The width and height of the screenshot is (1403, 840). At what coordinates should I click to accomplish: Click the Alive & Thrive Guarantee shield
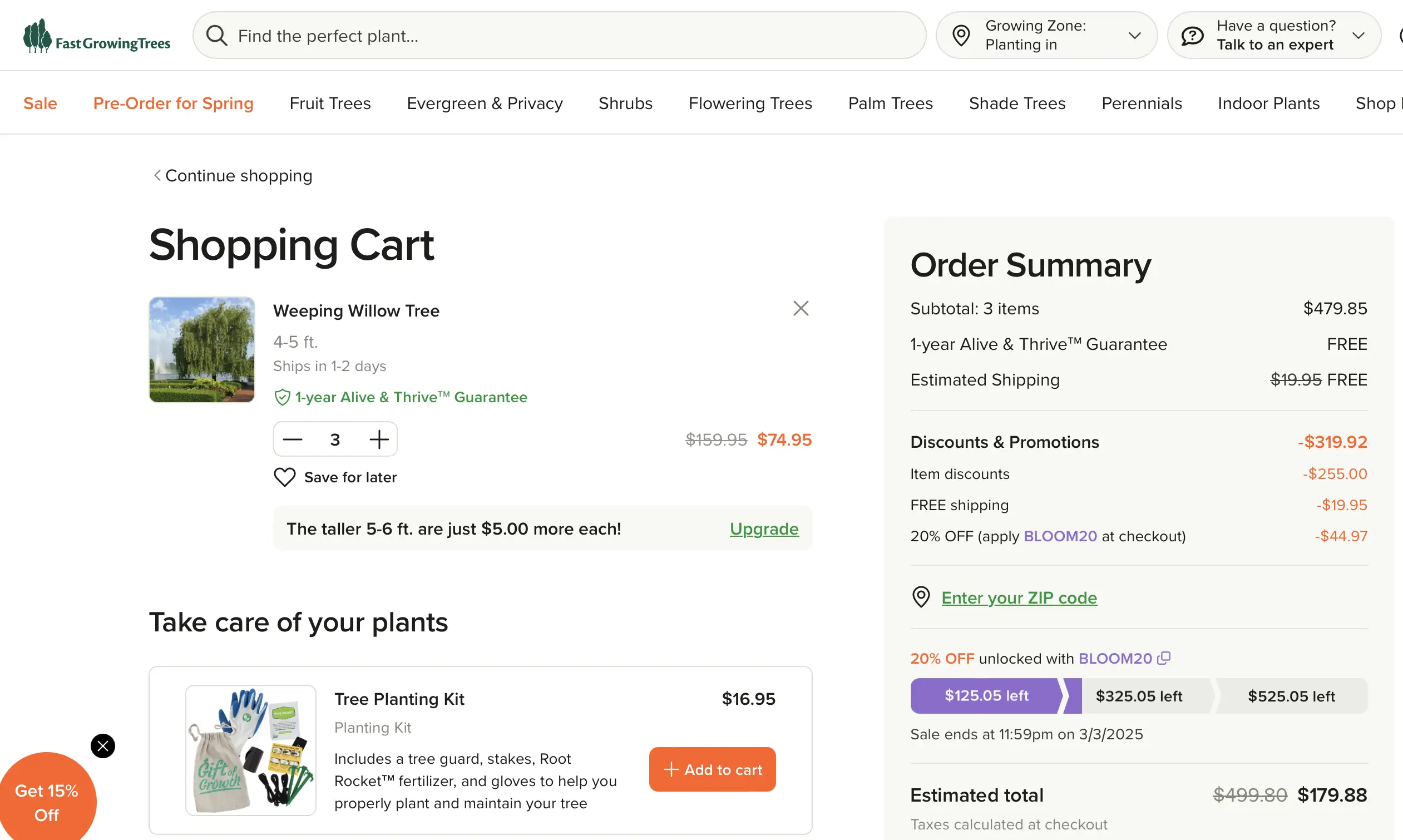(x=282, y=397)
